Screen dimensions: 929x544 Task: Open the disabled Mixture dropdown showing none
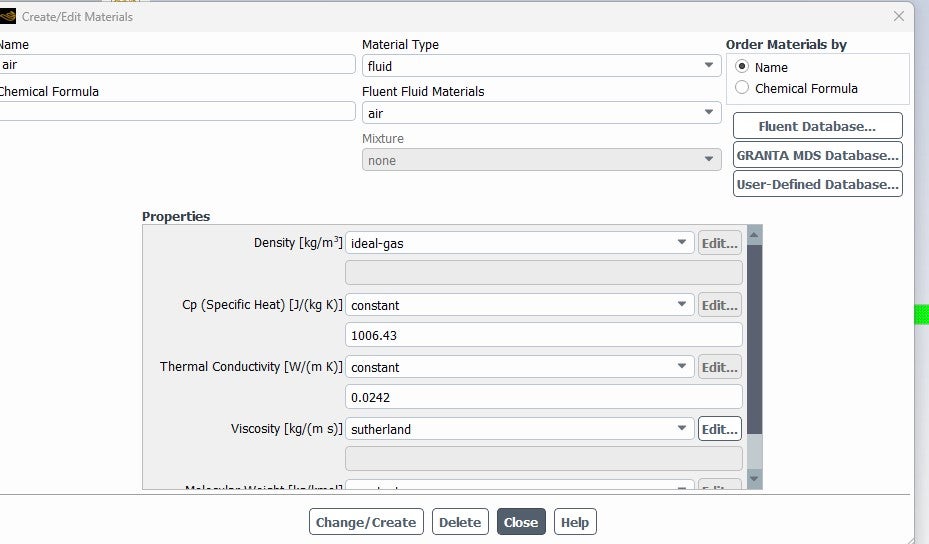click(x=542, y=160)
